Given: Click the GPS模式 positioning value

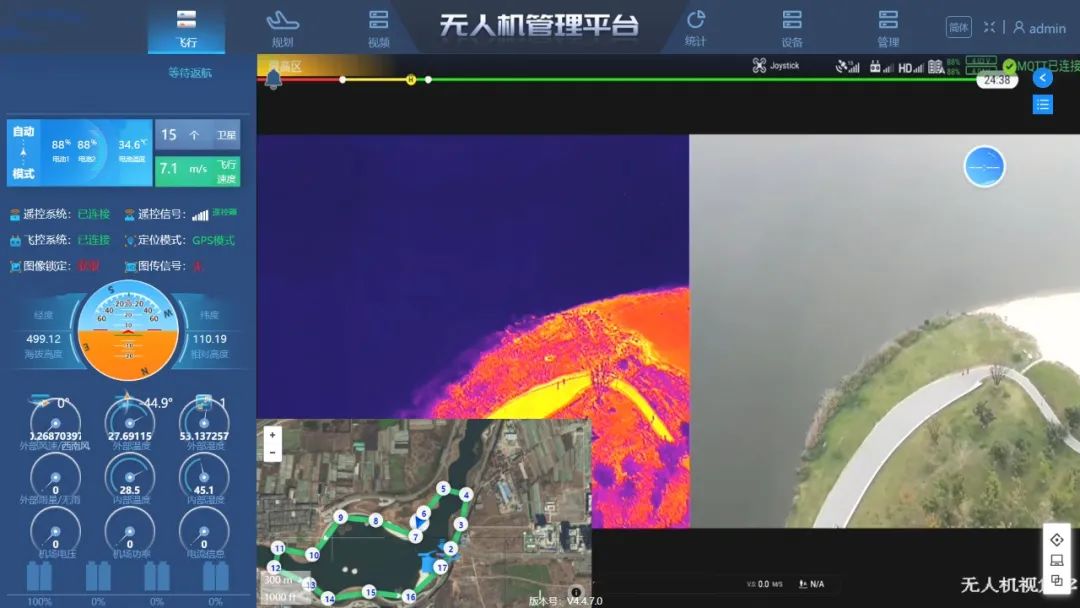Looking at the screenshot, I should (x=214, y=240).
